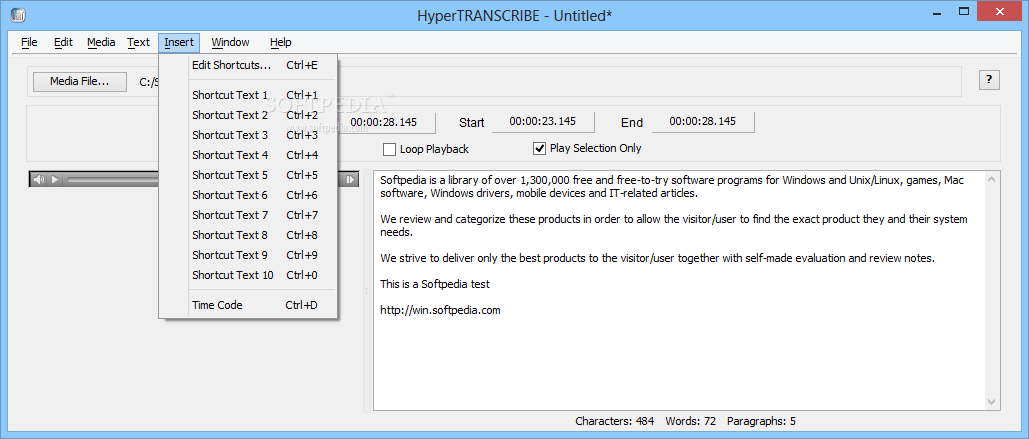Enable the Loop Playback checkbox

pyautogui.click(x=390, y=149)
